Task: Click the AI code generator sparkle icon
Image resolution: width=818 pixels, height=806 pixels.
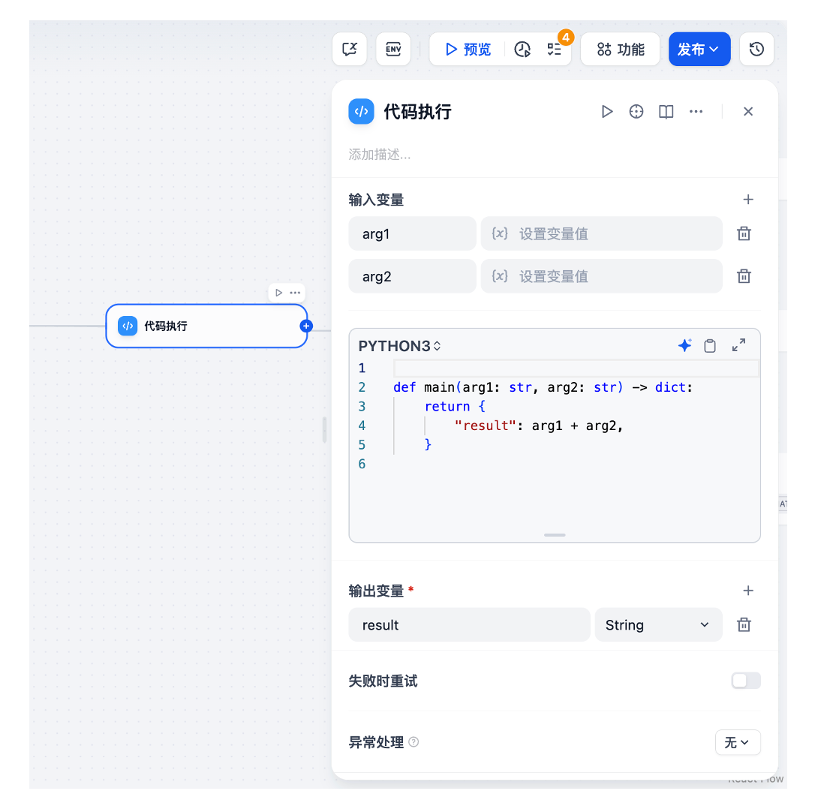Action: (x=684, y=345)
